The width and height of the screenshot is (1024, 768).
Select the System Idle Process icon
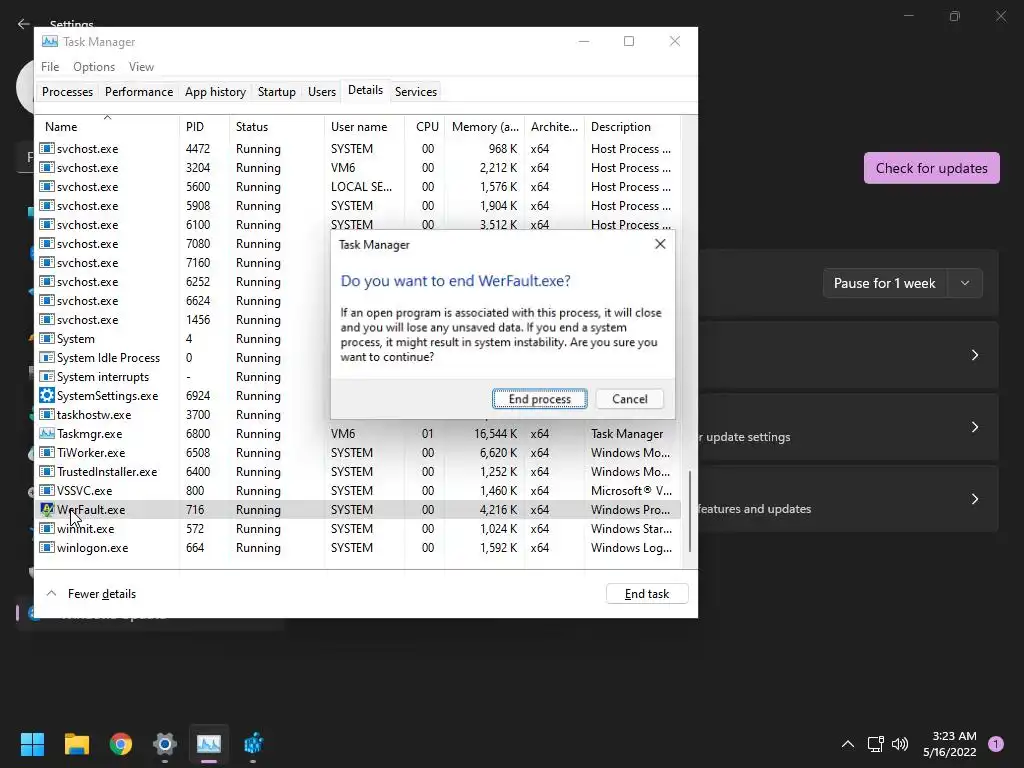[46, 357]
